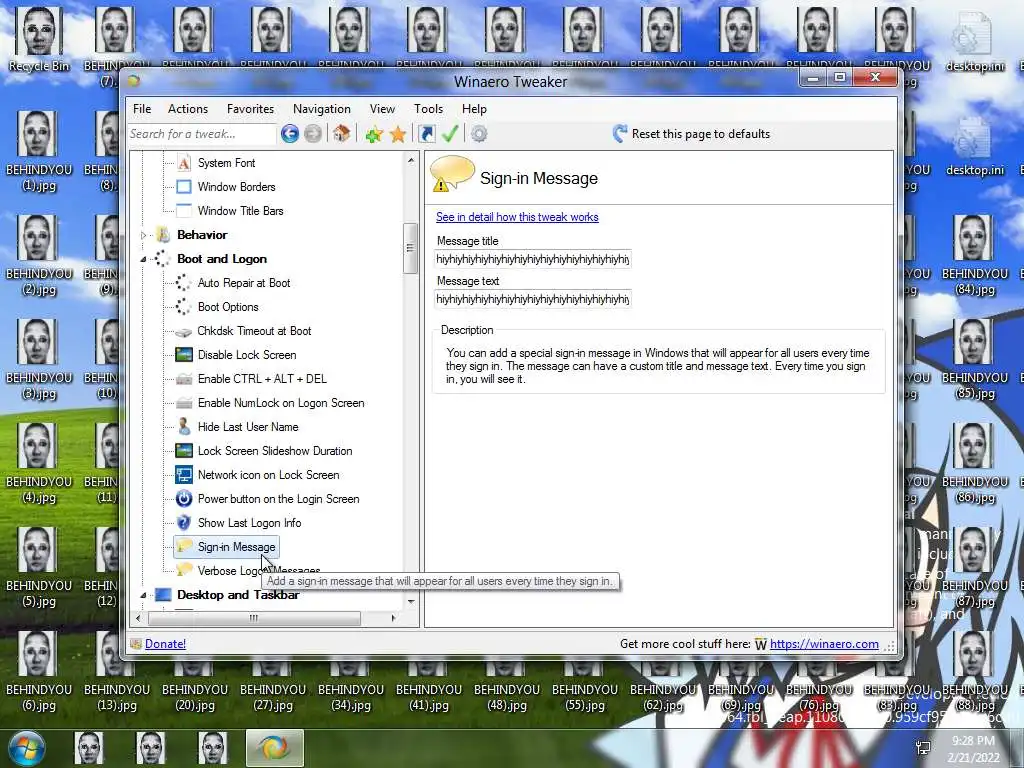This screenshot has height=768, width=1024.
Task: Click the green checkmark toolbar icon
Action: [x=450, y=134]
